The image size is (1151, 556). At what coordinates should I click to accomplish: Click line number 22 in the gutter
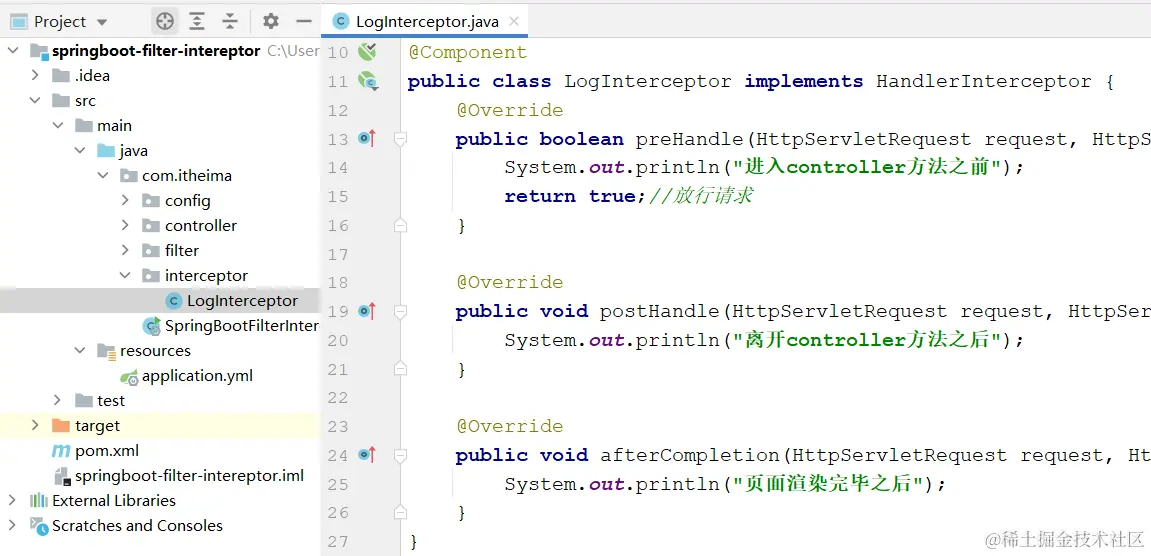tap(338, 398)
